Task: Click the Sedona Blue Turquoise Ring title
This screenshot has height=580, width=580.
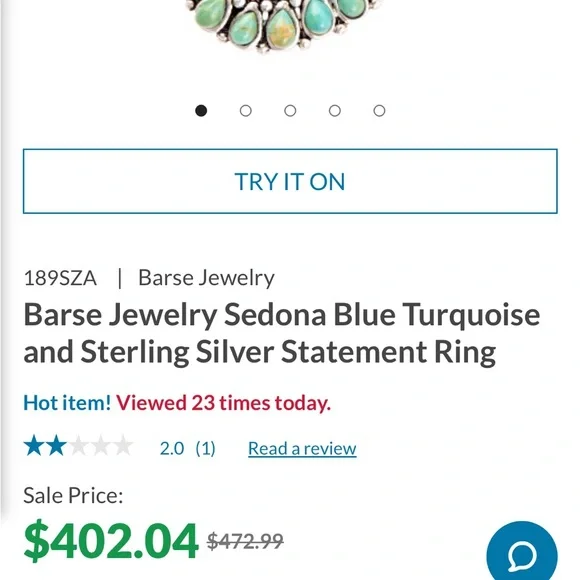Action: tap(281, 333)
